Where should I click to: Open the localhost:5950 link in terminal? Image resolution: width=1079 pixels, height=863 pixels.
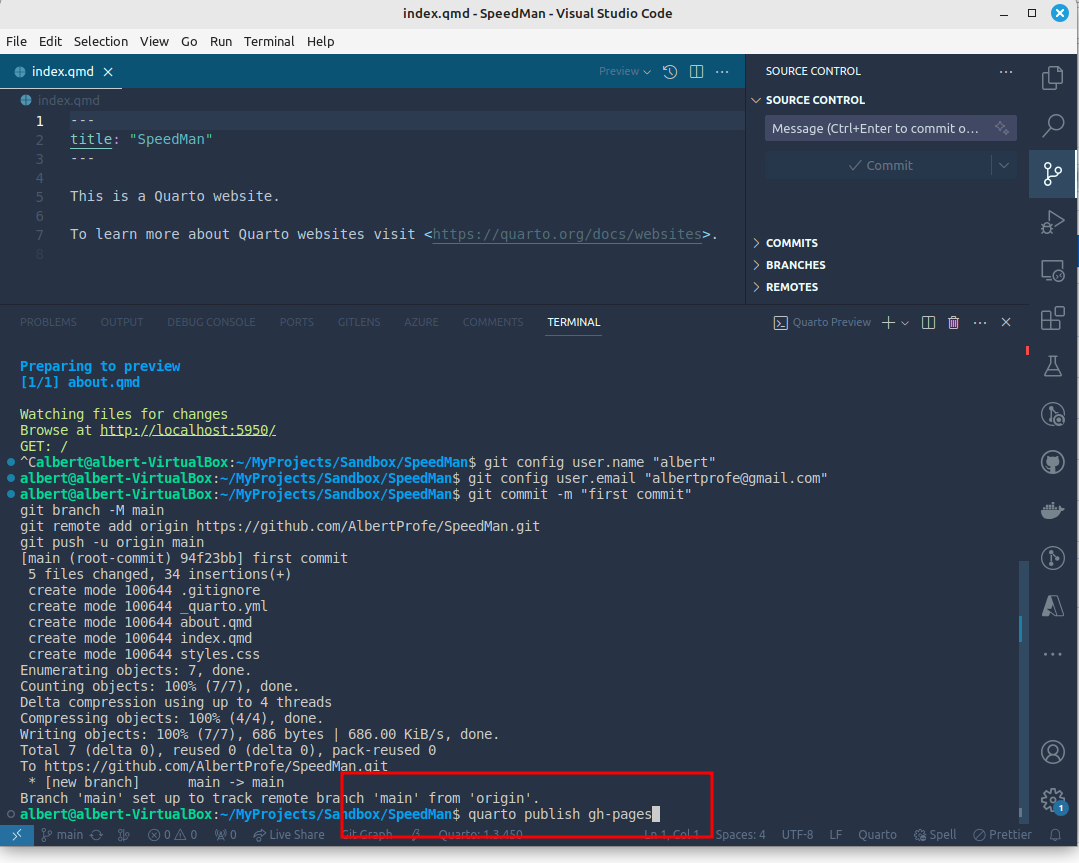click(188, 430)
